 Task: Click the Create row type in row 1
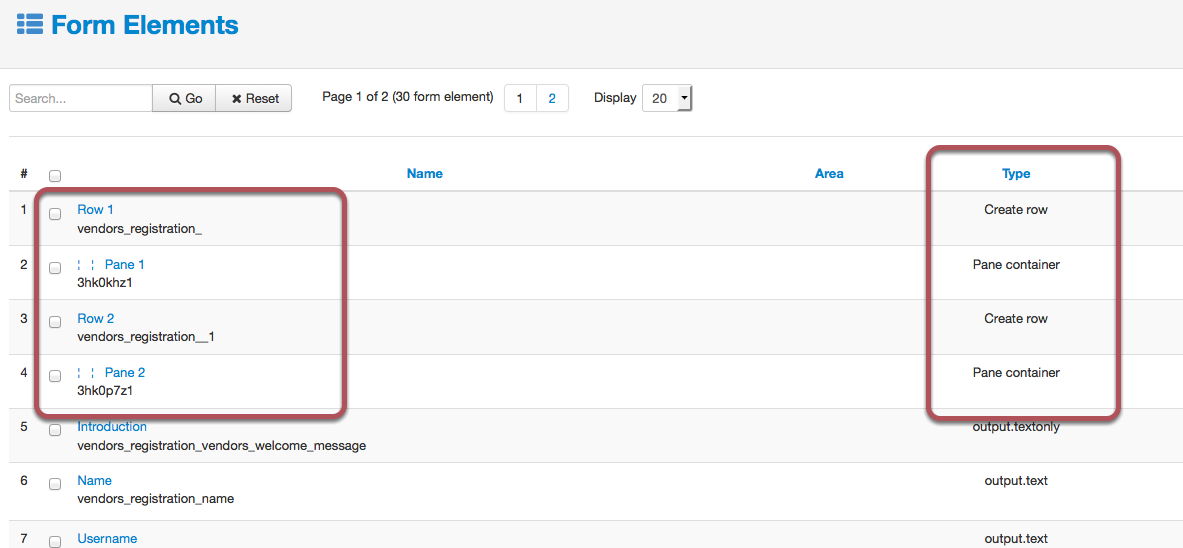click(1016, 210)
